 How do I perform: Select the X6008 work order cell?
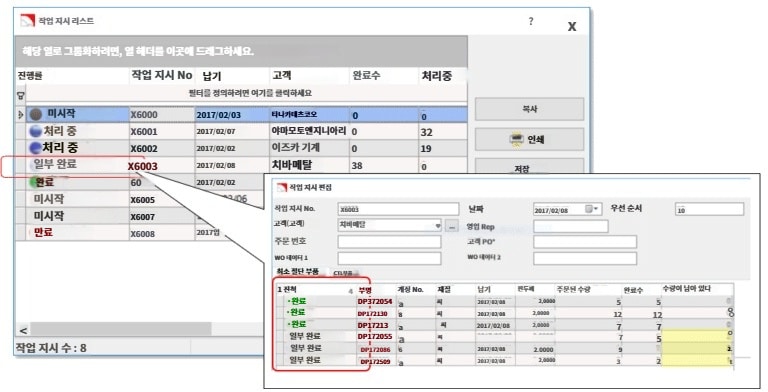(x=162, y=233)
